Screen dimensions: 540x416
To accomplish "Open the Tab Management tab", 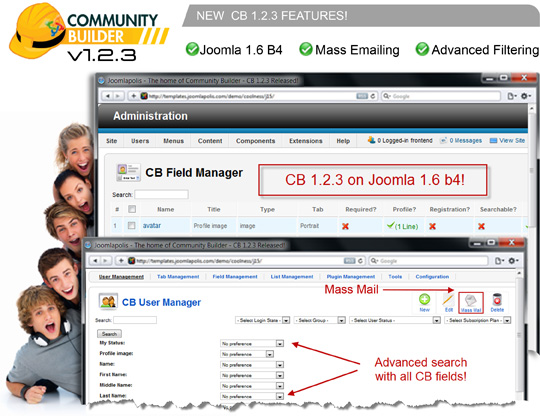I will click(x=178, y=277).
